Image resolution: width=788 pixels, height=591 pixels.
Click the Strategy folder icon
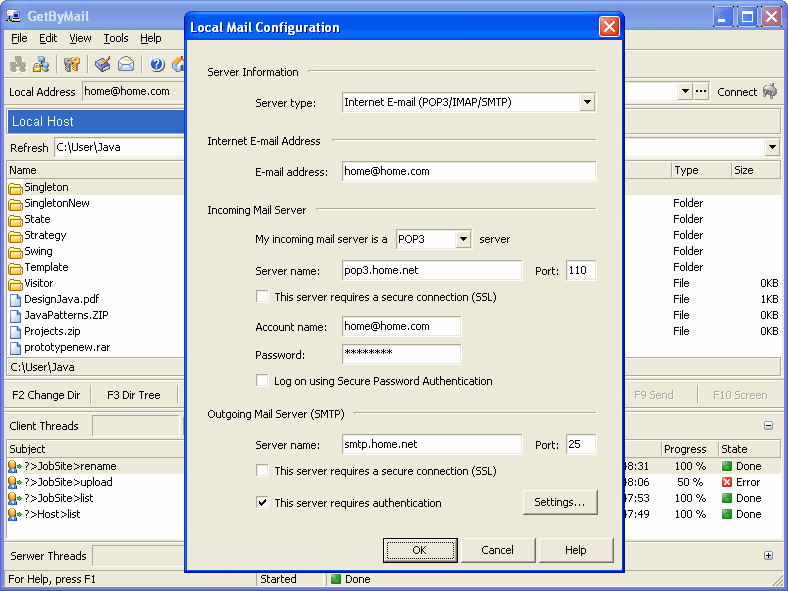coord(16,236)
